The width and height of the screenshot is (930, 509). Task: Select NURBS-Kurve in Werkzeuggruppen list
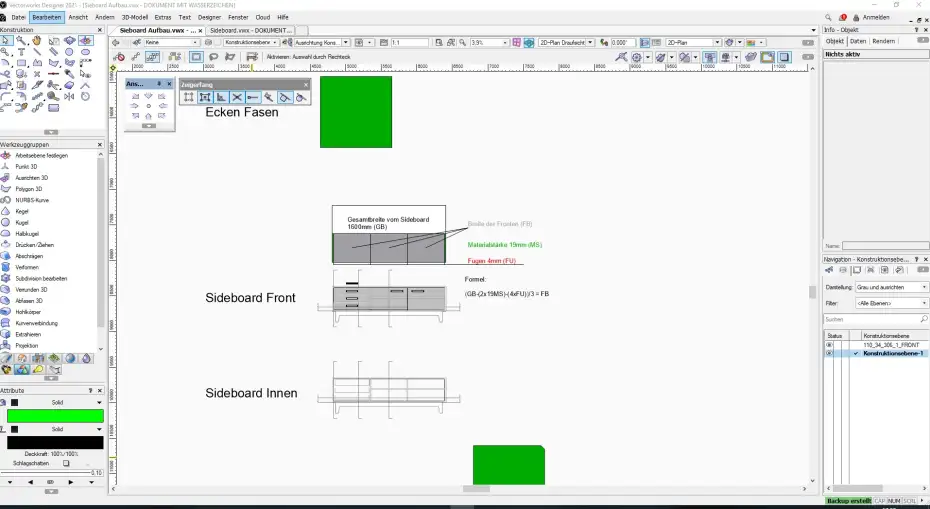[32, 200]
